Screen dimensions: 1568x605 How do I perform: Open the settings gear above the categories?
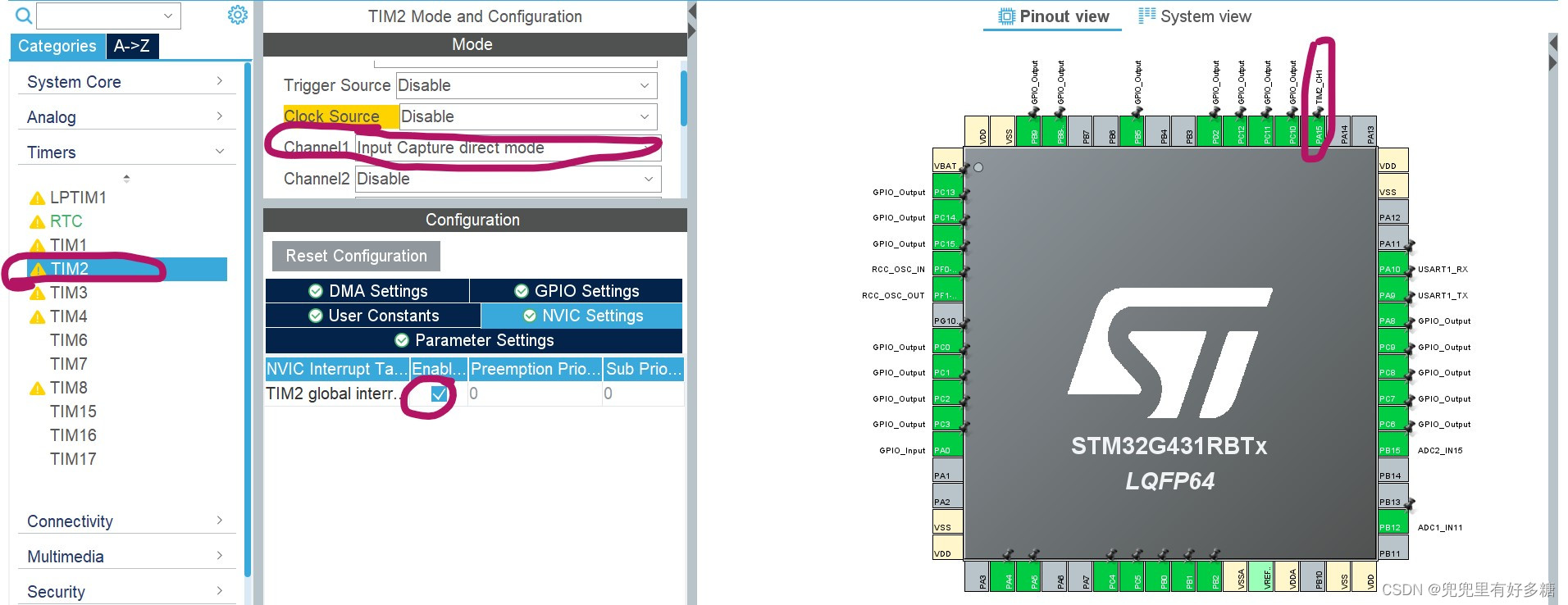click(238, 15)
